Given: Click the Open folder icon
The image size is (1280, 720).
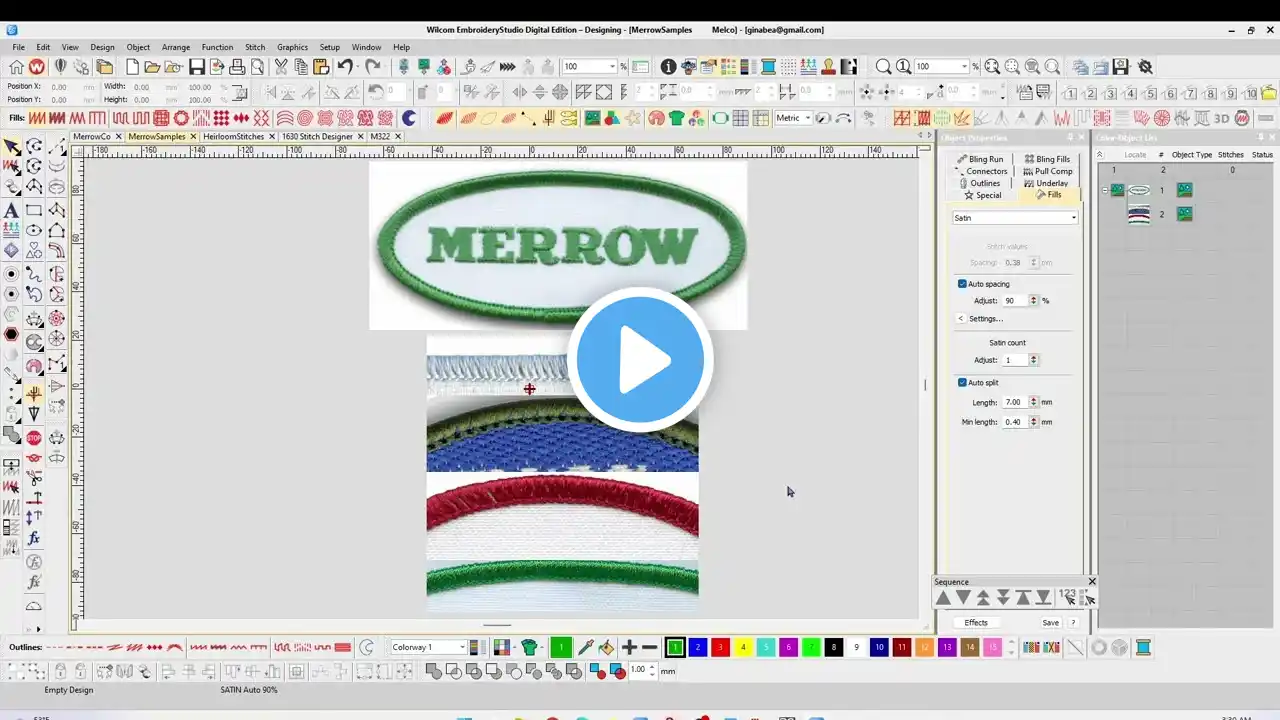Looking at the screenshot, I should (x=152, y=67).
